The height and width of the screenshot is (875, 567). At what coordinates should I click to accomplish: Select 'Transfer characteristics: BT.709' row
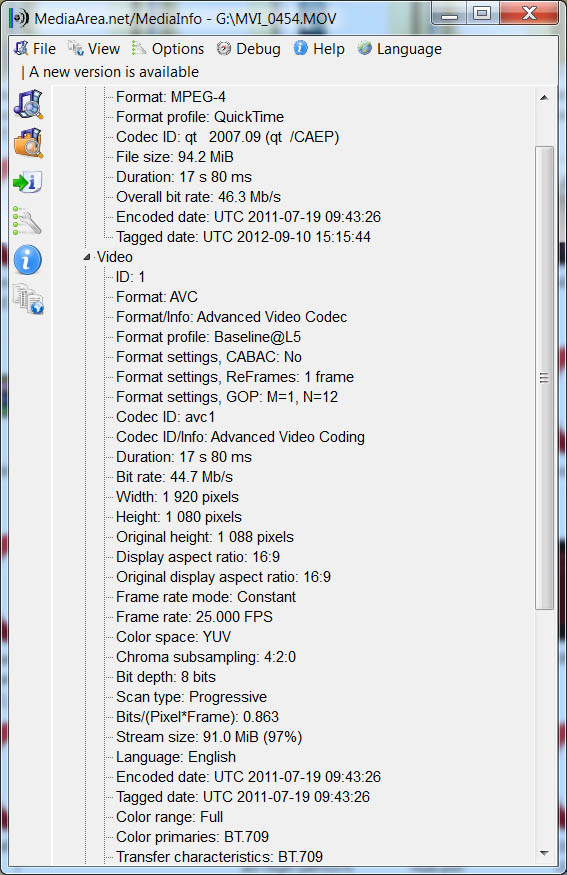(x=219, y=857)
